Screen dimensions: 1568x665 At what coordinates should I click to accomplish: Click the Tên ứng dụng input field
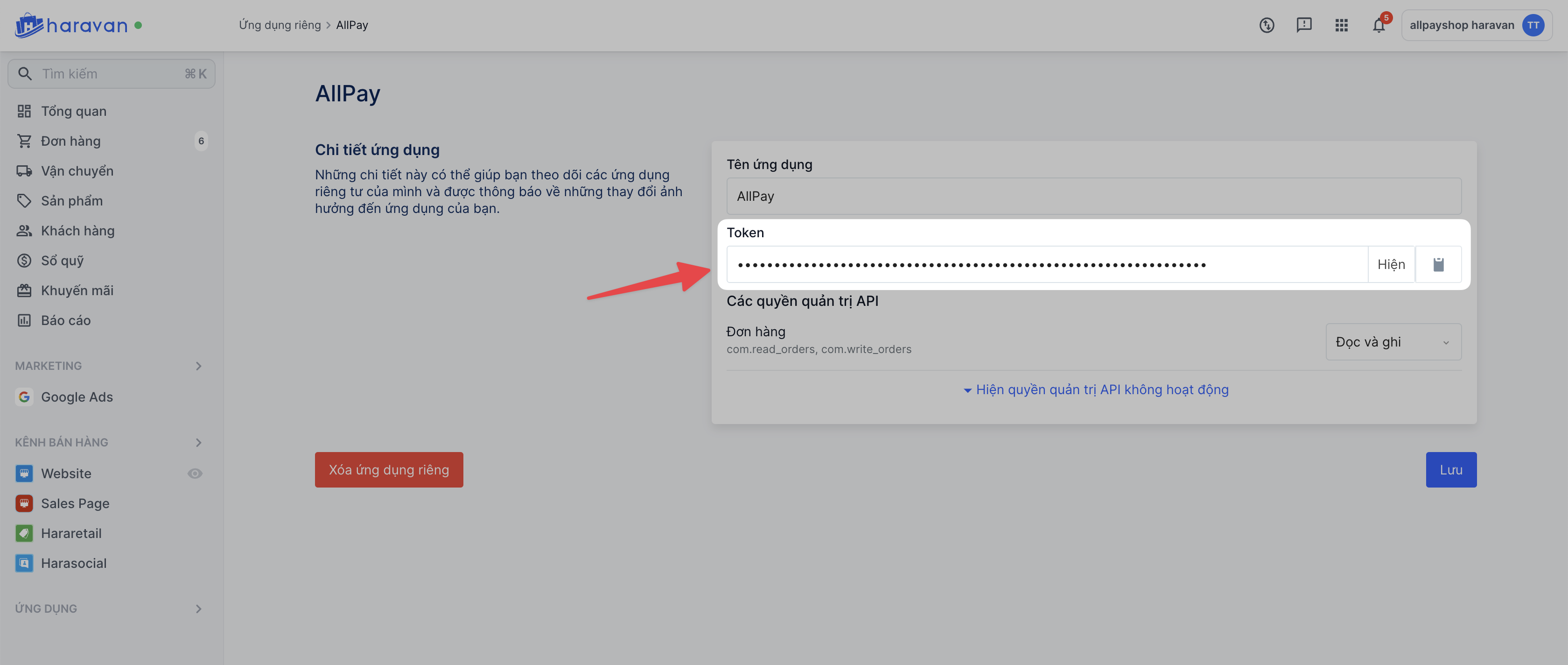(1093, 196)
